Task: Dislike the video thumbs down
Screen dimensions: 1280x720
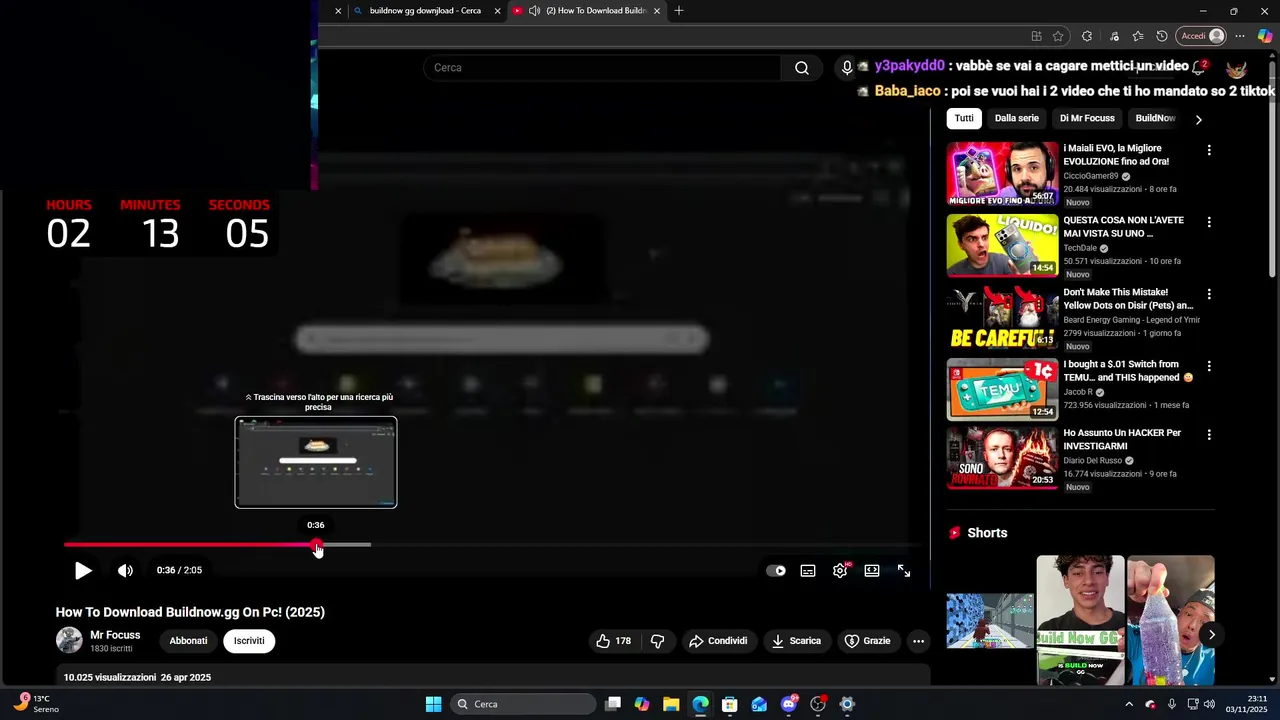Action: point(658,641)
